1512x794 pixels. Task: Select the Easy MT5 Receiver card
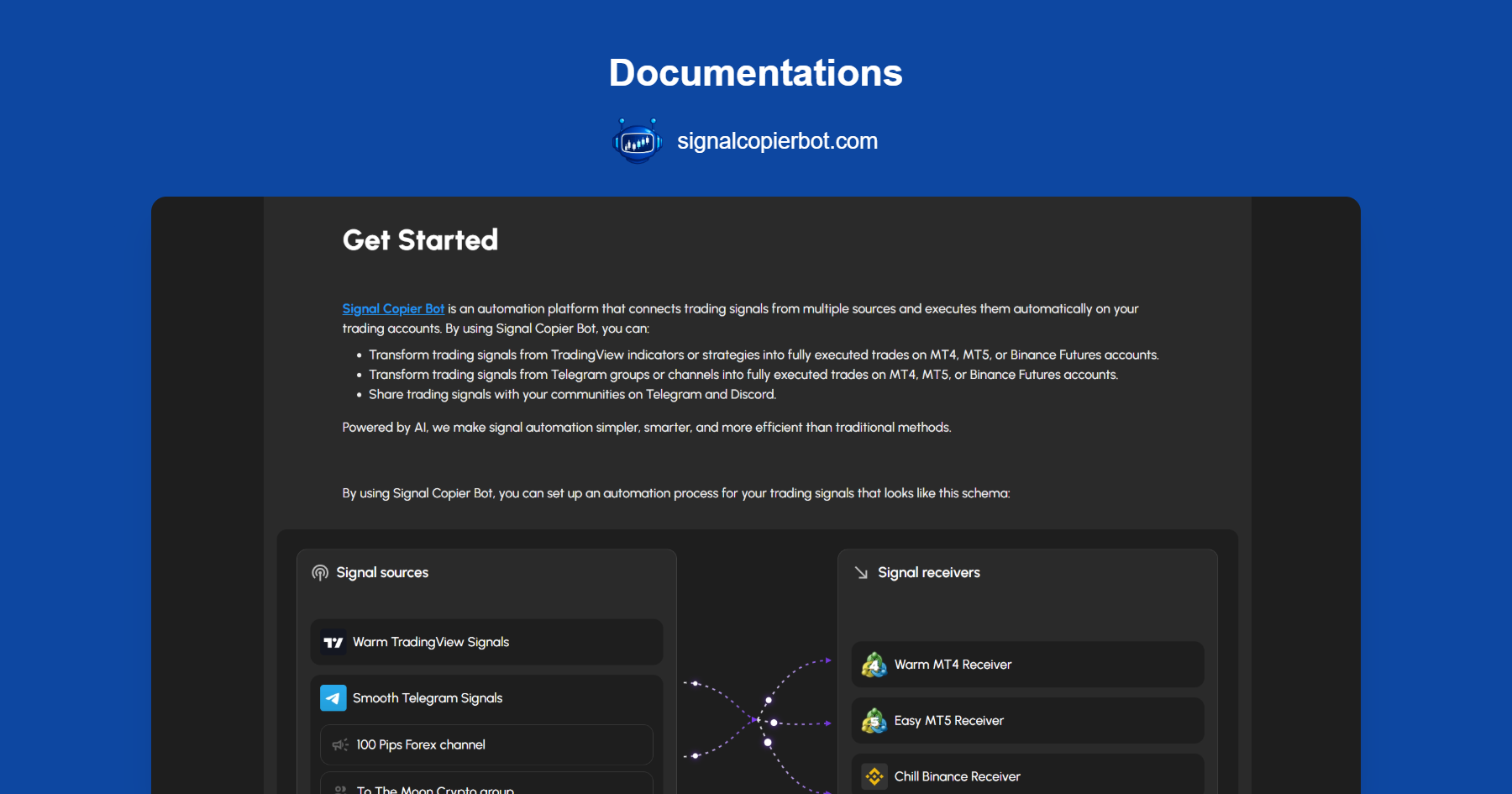tap(1027, 721)
